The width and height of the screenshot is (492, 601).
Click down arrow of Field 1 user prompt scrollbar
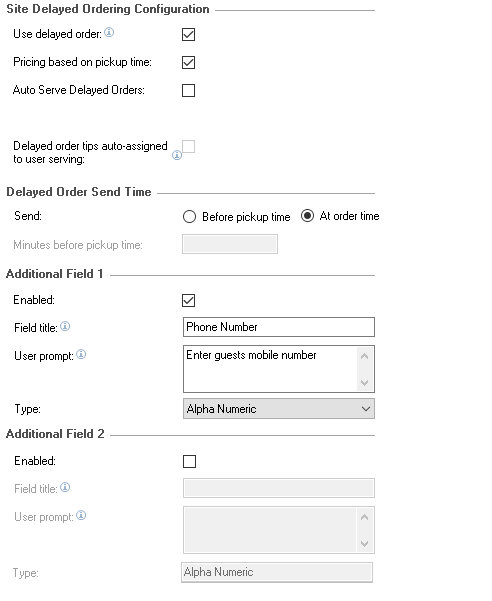coord(365,383)
